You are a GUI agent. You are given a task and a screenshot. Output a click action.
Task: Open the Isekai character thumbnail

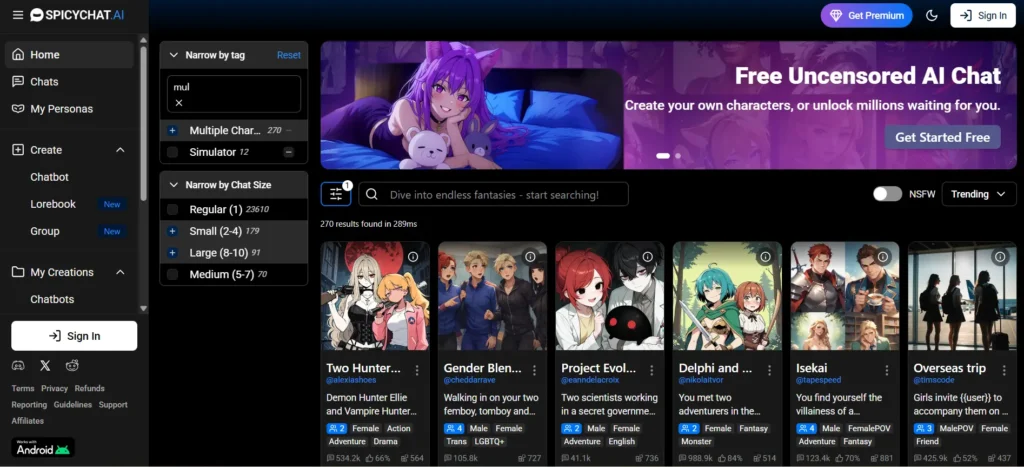[844, 296]
